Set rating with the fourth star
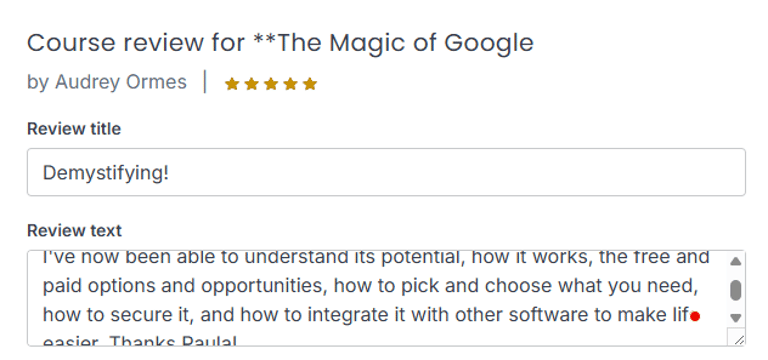The image size is (768, 360). [x=290, y=84]
